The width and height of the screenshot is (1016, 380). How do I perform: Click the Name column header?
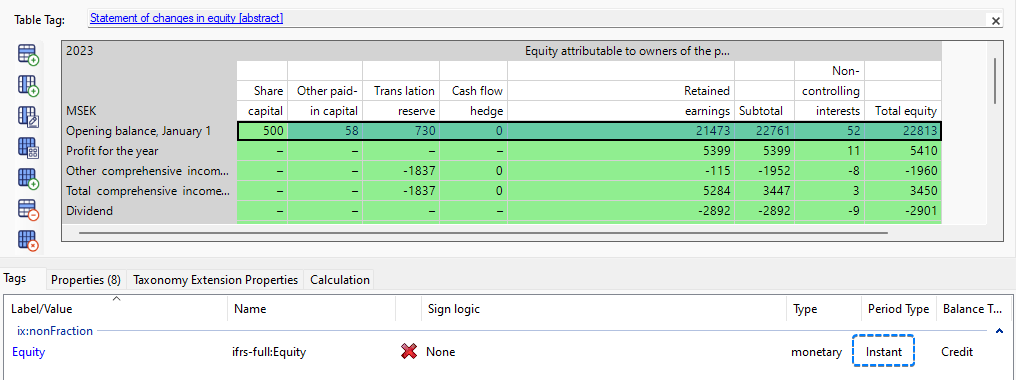point(311,309)
